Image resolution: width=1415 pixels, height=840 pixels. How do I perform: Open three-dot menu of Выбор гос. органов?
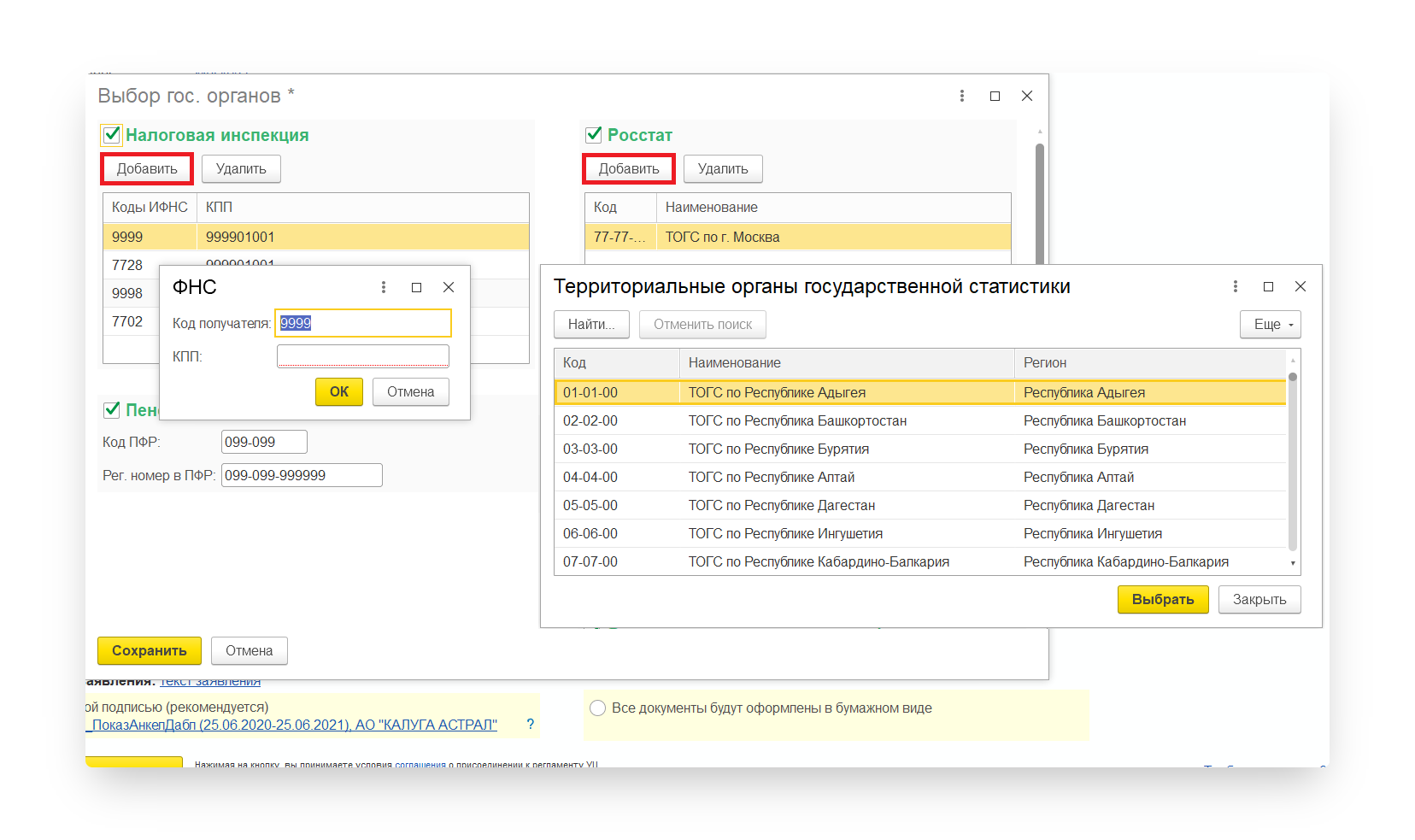coord(962,96)
